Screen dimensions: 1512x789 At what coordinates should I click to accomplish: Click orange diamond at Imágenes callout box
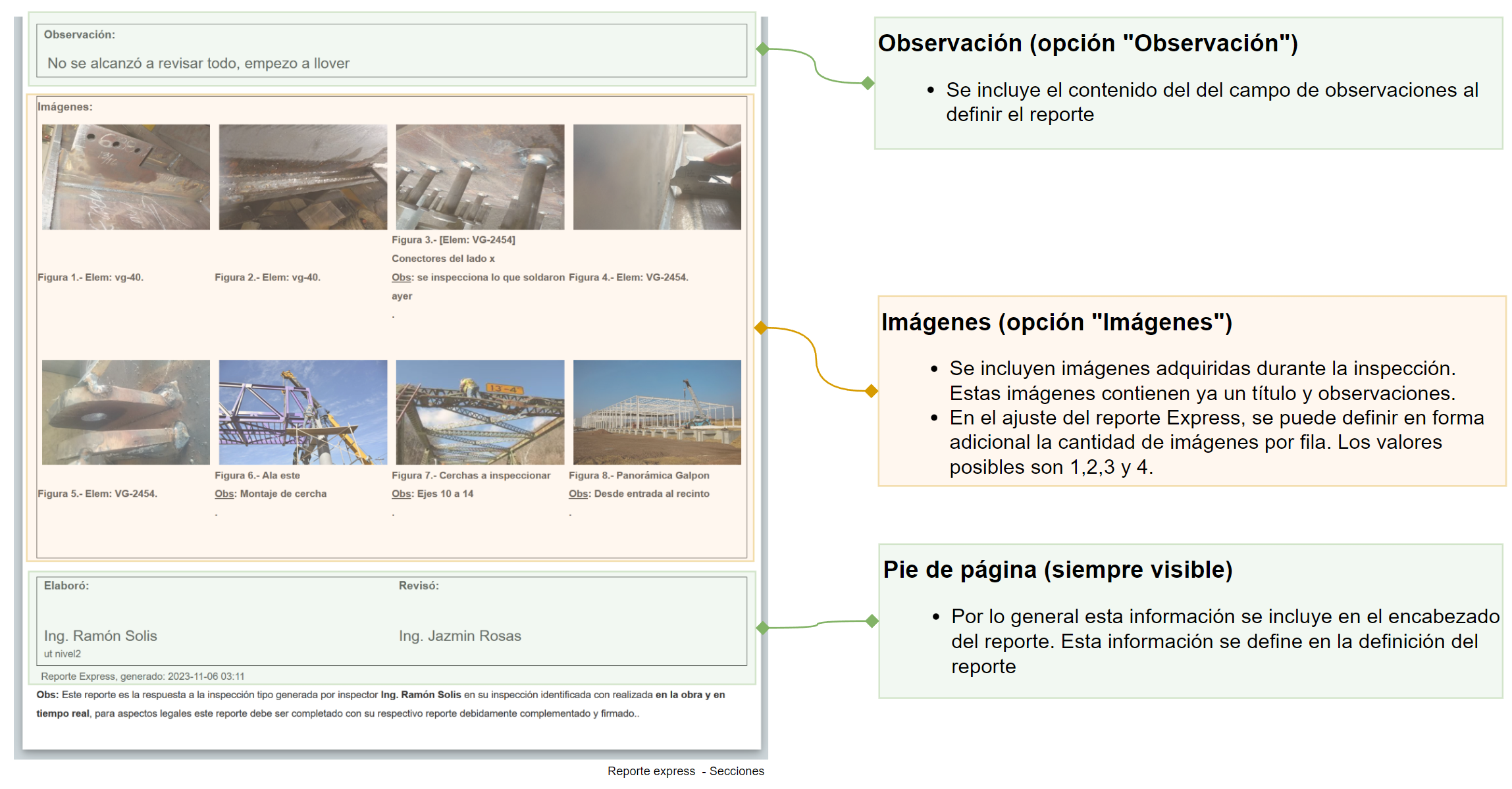point(872,391)
